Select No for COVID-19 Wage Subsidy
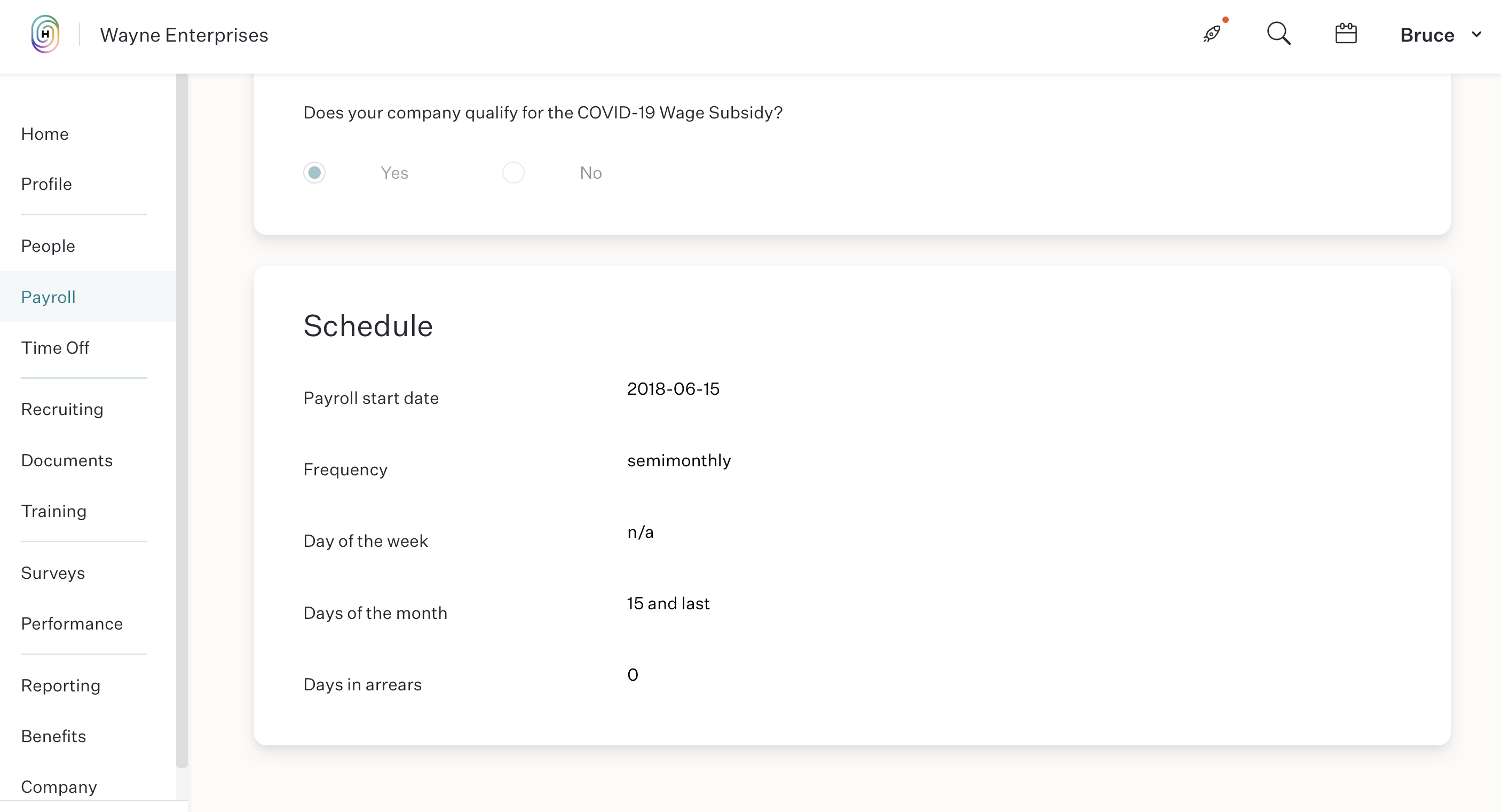This screenshot has width=1501, height=812. point(513,172)
